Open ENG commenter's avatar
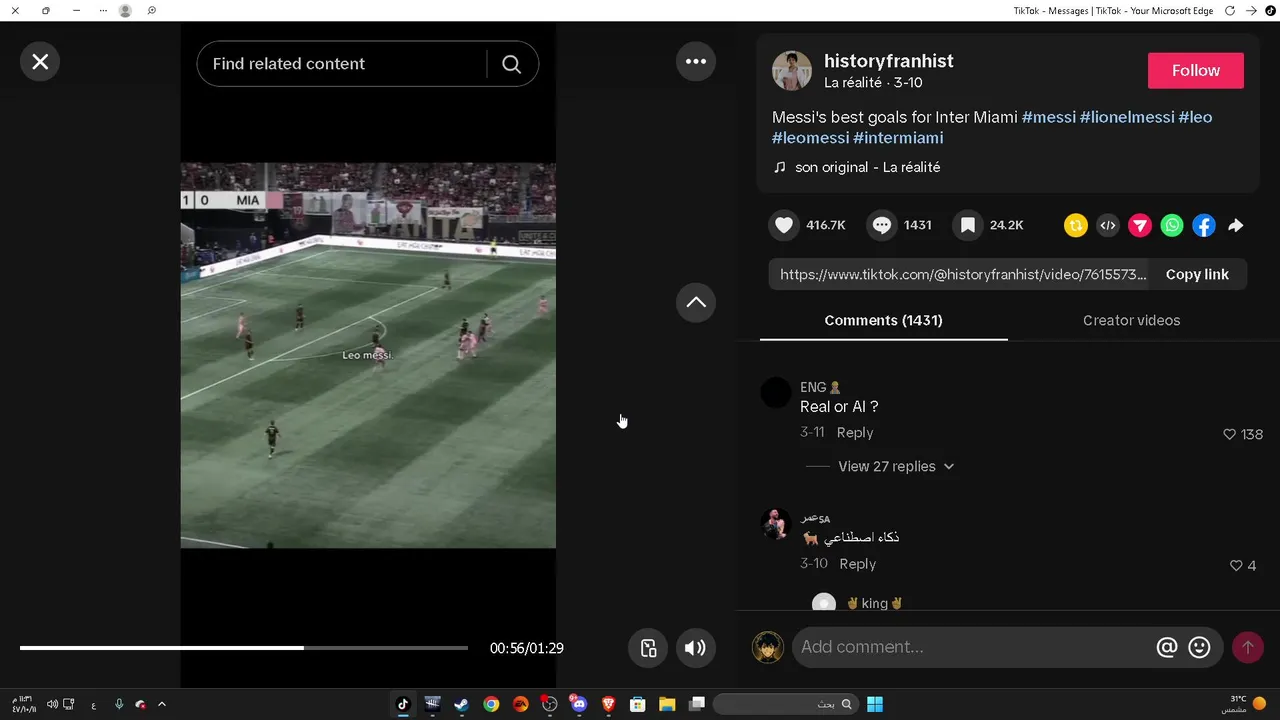 click(x=776, y=392)
